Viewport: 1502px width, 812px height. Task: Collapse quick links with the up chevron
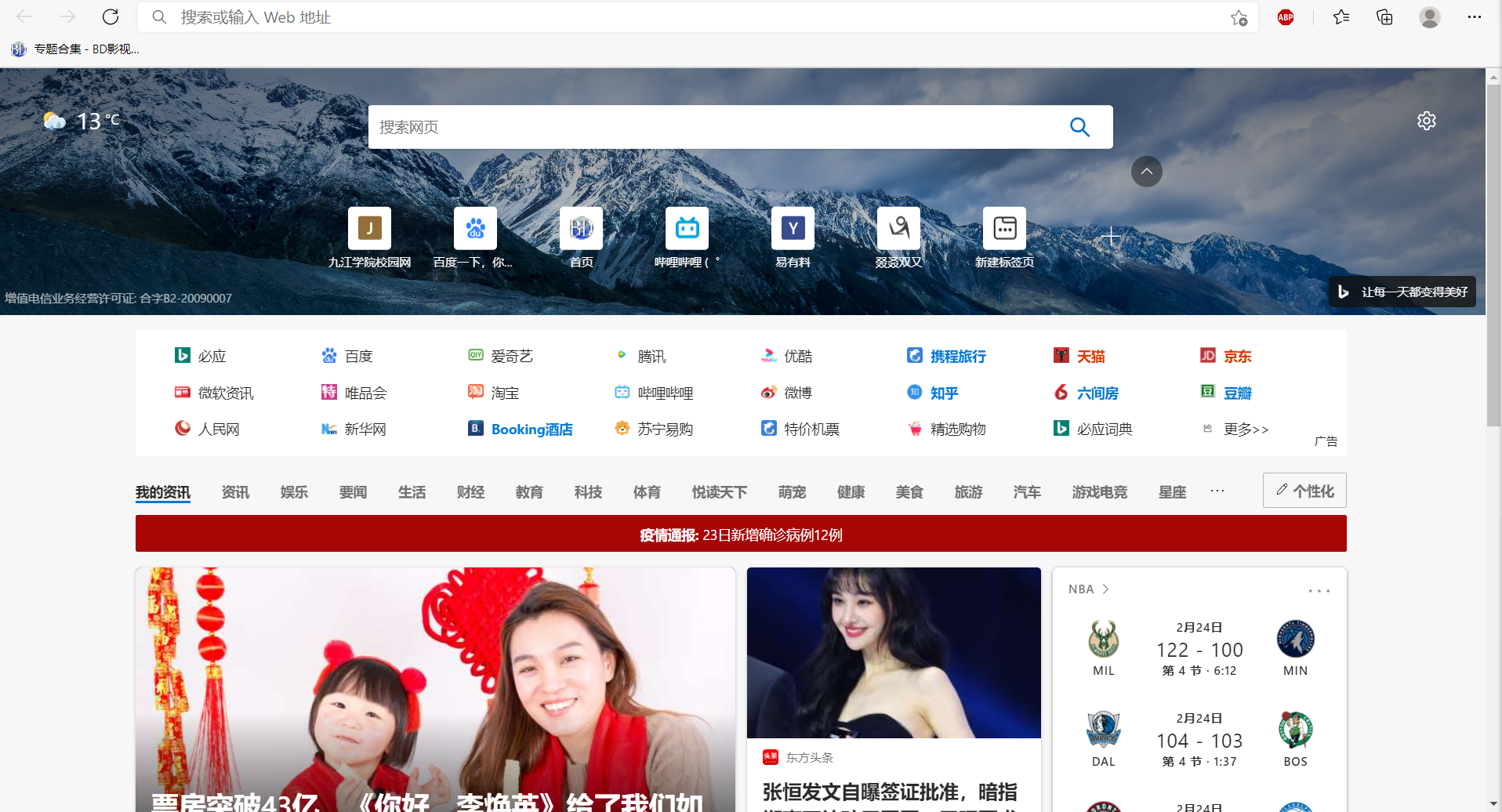(1147, 172)
